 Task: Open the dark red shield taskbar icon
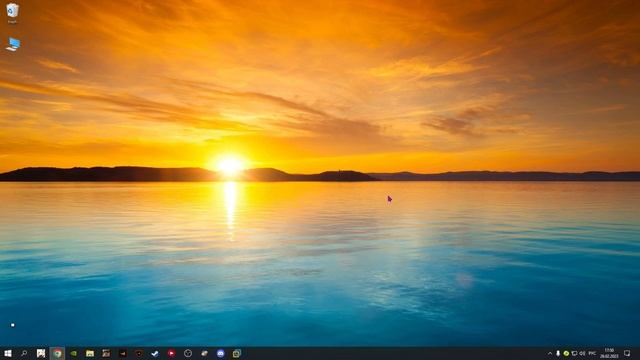pyautogui.click(x=139, y=353)
